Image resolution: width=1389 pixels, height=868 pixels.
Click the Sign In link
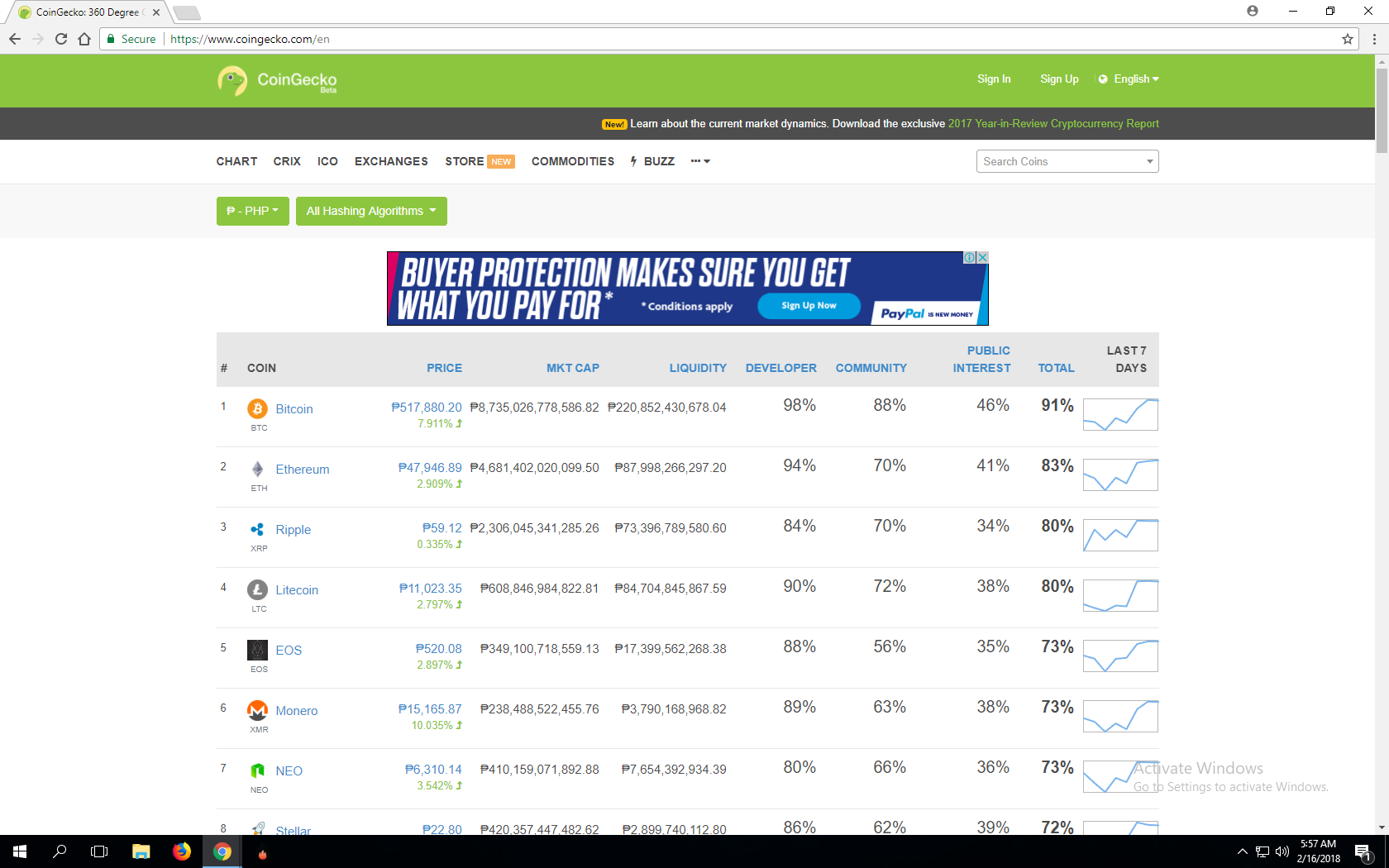pyautogui.click(x=994, y=79)
